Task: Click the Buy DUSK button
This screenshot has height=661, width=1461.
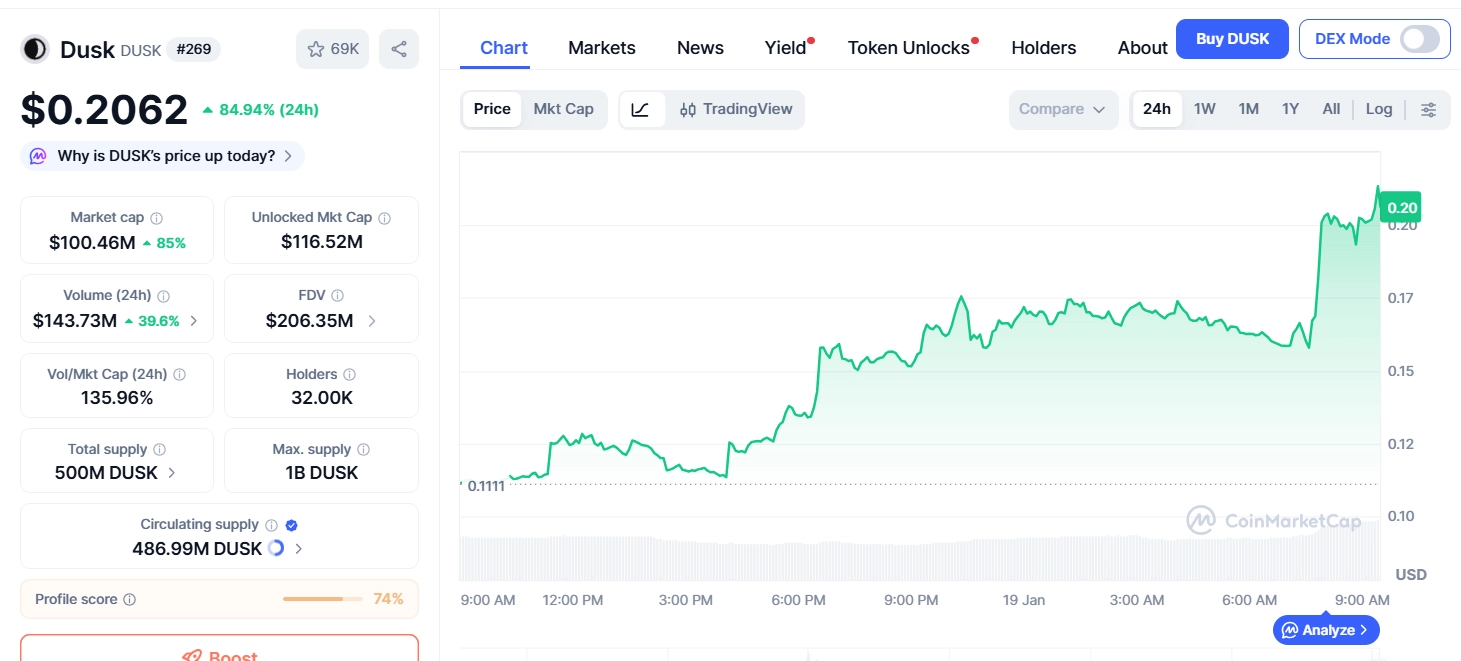Action: [x=1232, y=38]
